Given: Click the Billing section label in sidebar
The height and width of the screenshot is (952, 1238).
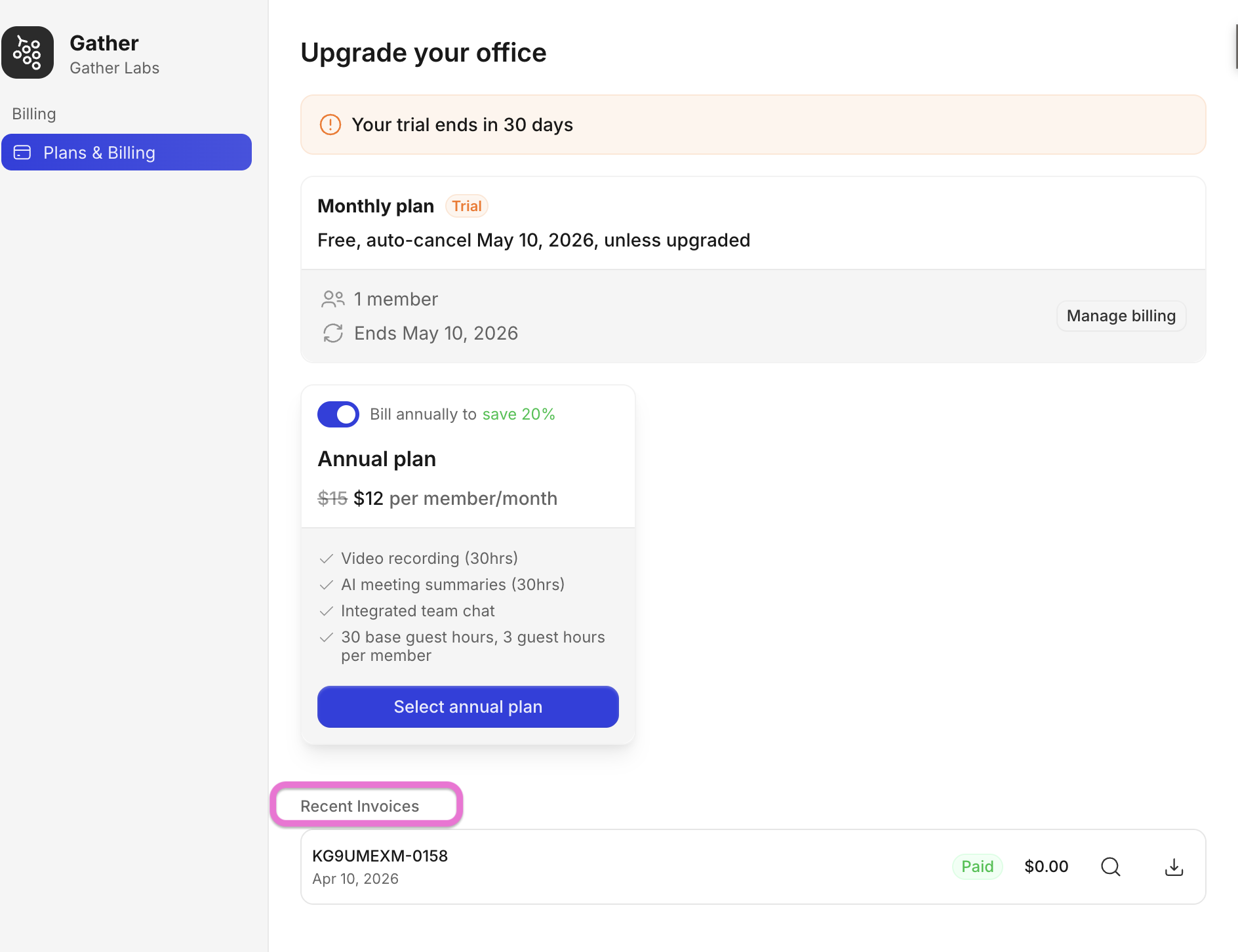Looking at the screenshot, I should (x=34, y=114).
